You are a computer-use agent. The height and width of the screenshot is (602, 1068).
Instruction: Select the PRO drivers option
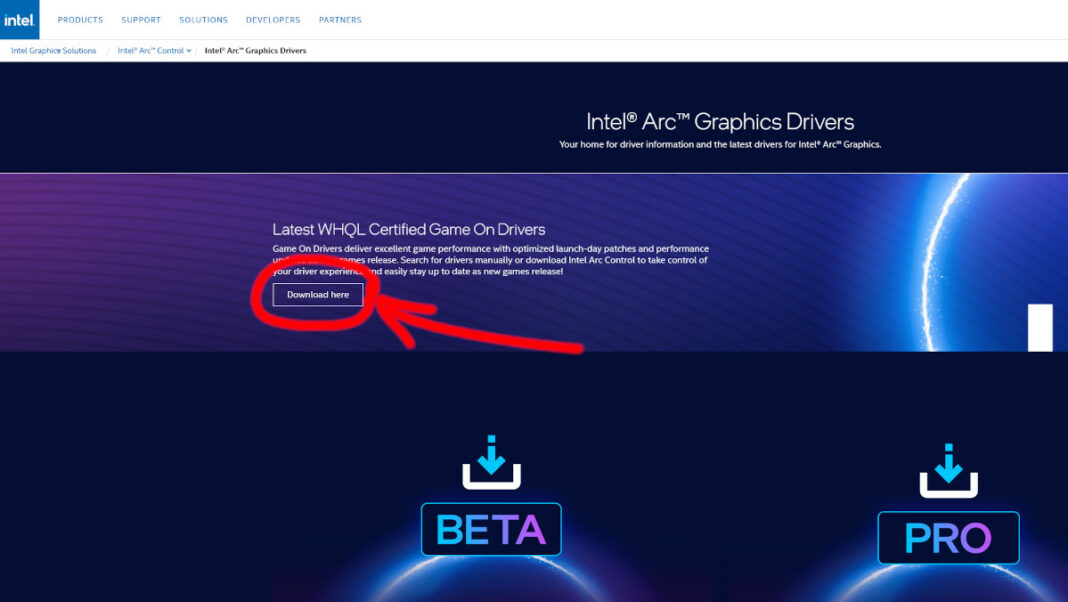(948, 537)
